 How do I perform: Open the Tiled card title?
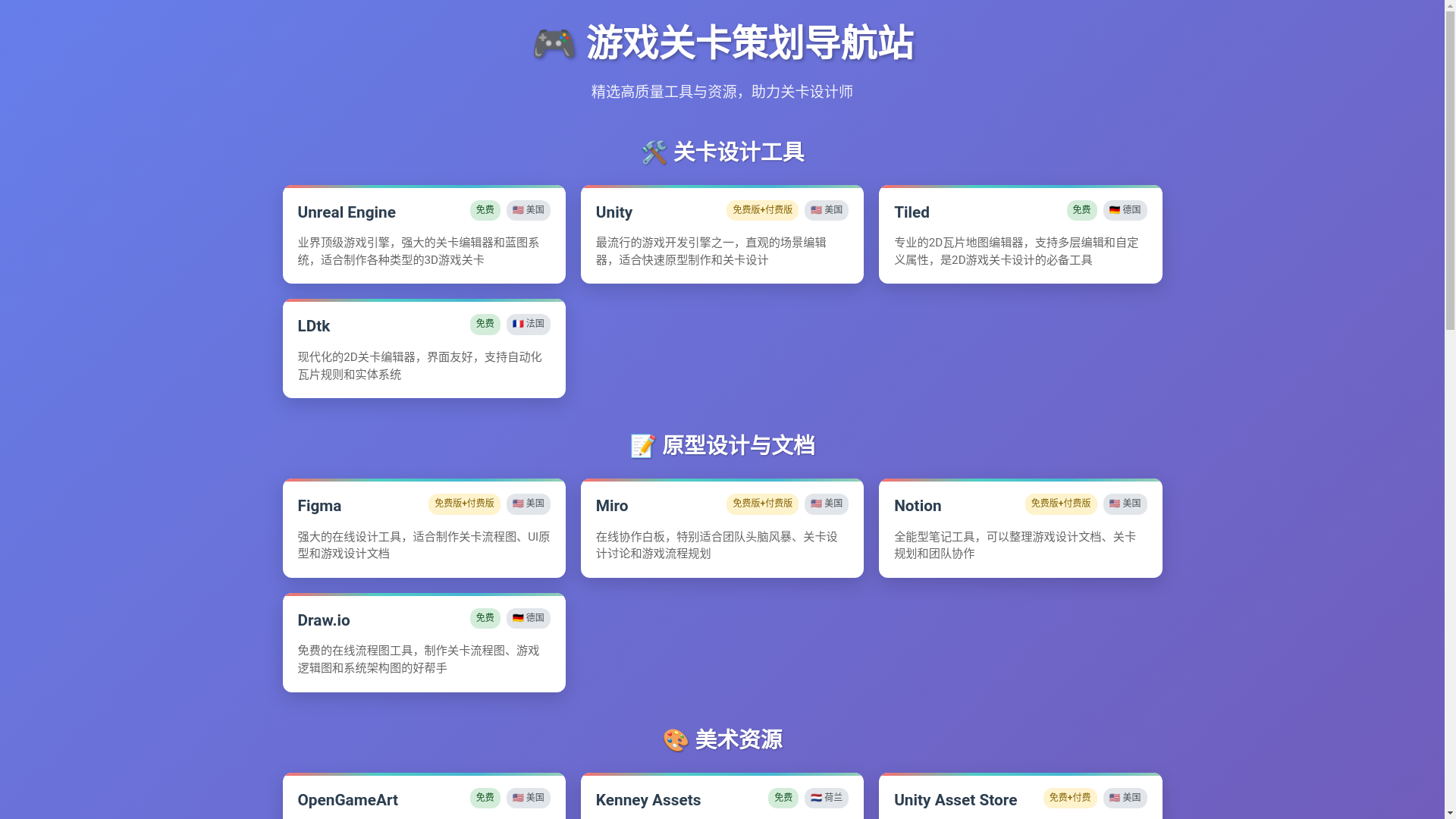pyautogui.click(x=912, y=212)
